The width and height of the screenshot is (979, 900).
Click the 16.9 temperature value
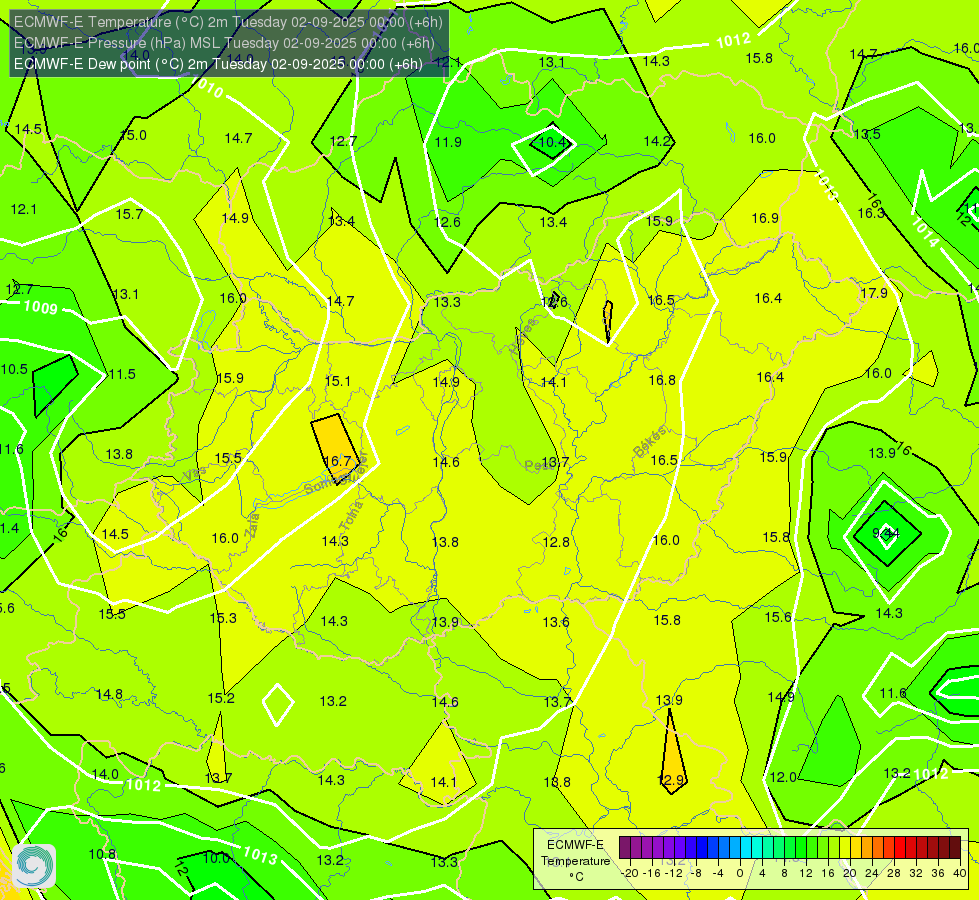pyautogui.click(x=765, y=218)
